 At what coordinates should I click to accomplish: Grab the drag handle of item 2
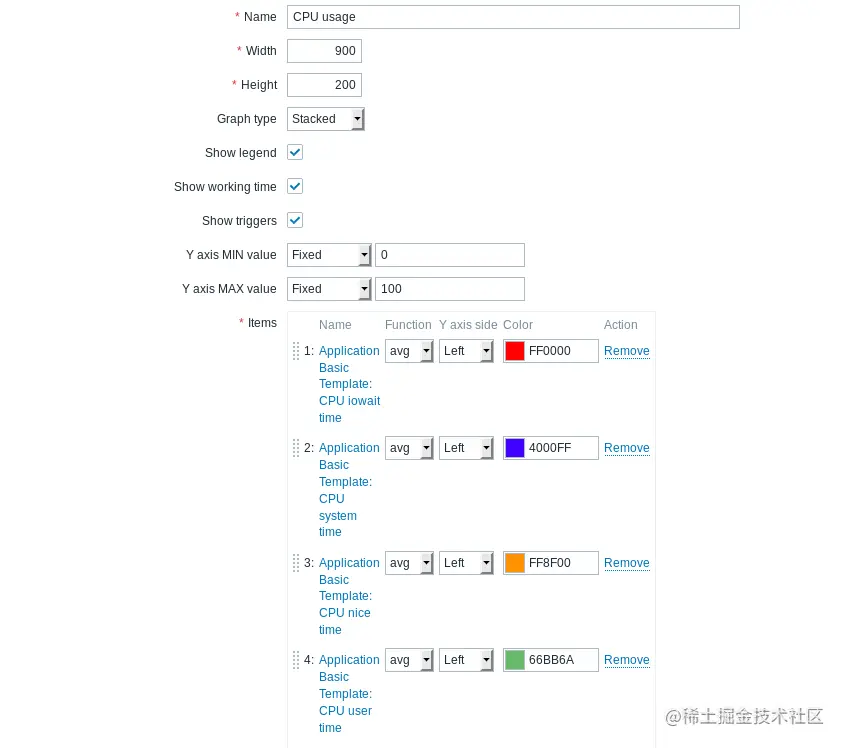tap(296, 448)
